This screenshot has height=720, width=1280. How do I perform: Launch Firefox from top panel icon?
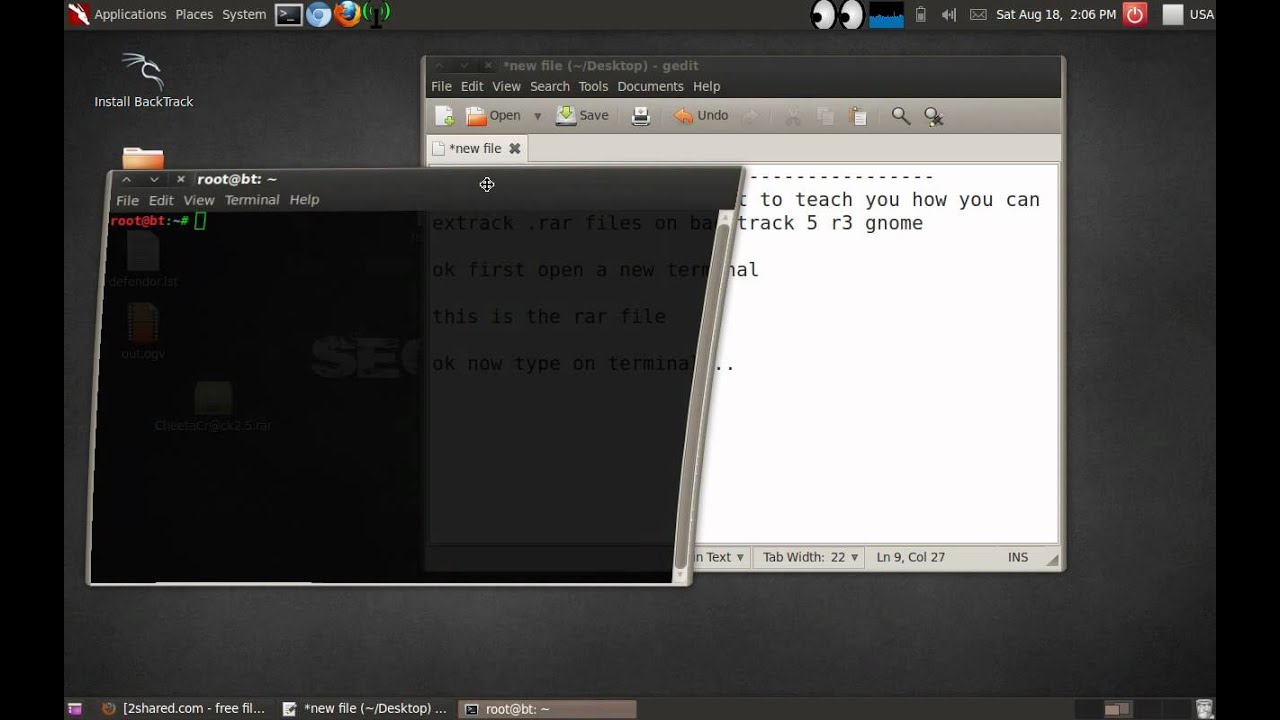coord(347,14)
